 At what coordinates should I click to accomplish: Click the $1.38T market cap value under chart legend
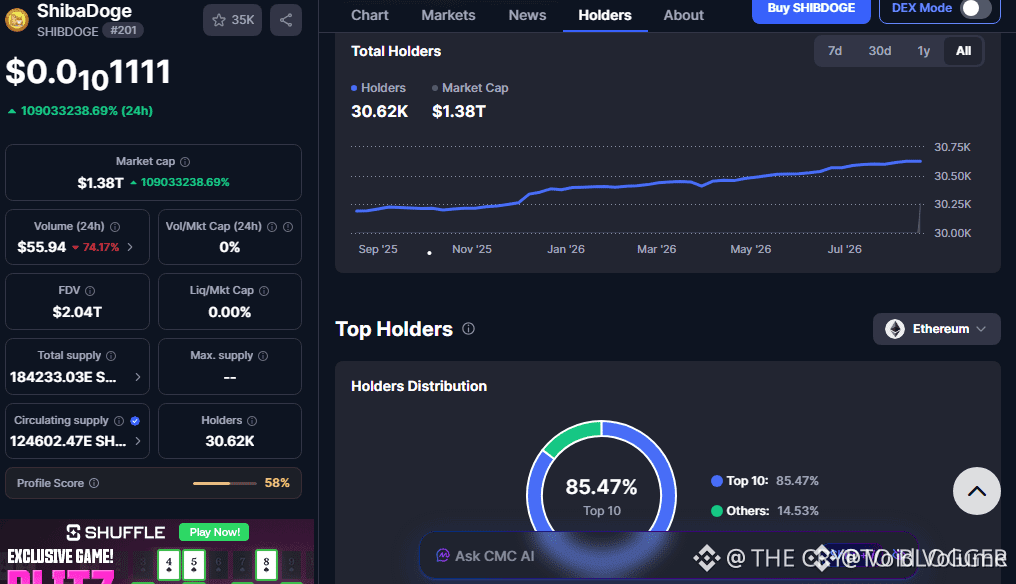[459, 111]
